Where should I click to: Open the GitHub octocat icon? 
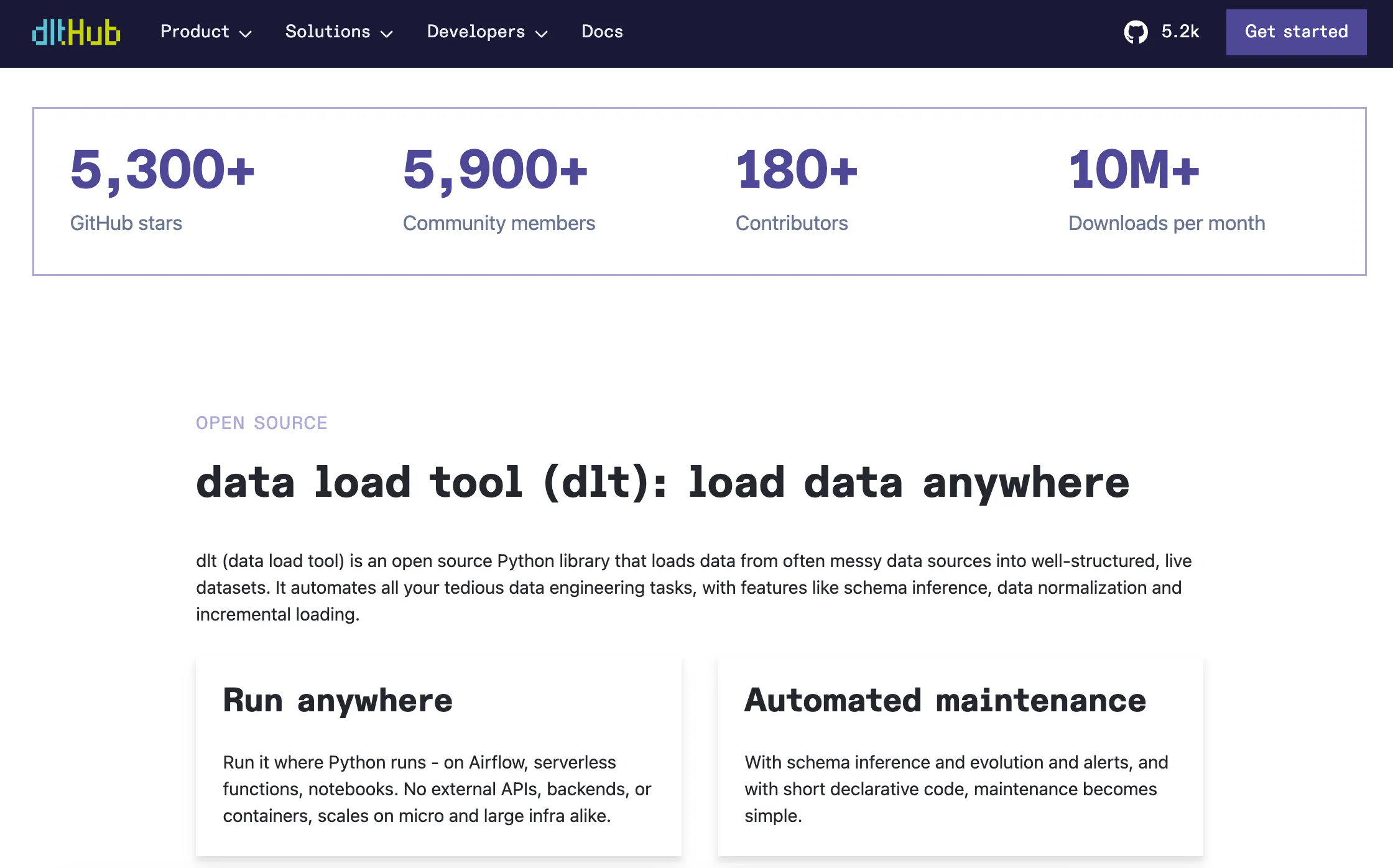coord(1136,32)
